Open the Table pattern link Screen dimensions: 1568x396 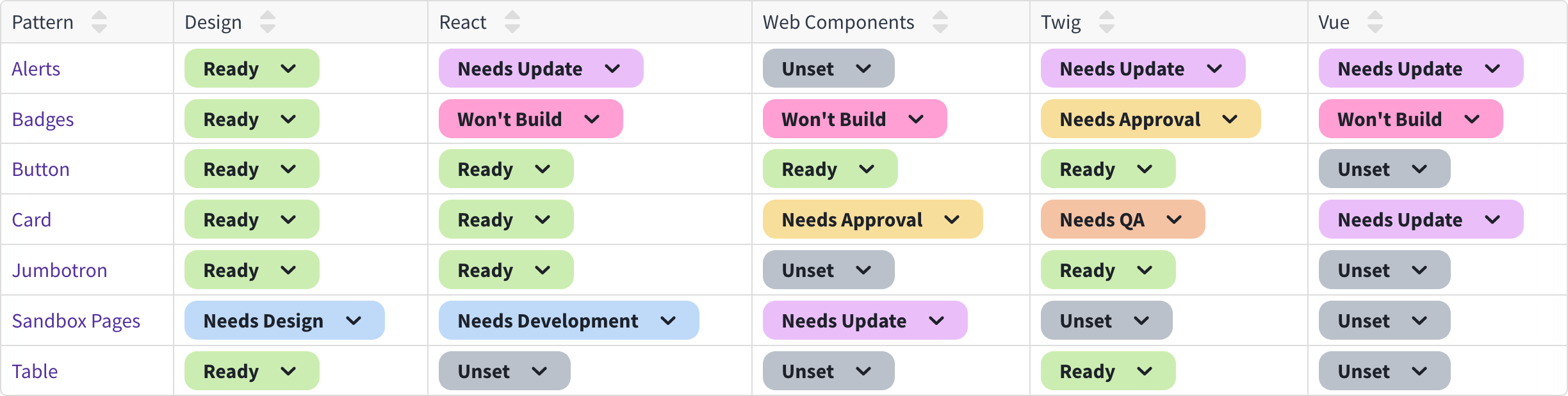(x=35, y=370)
